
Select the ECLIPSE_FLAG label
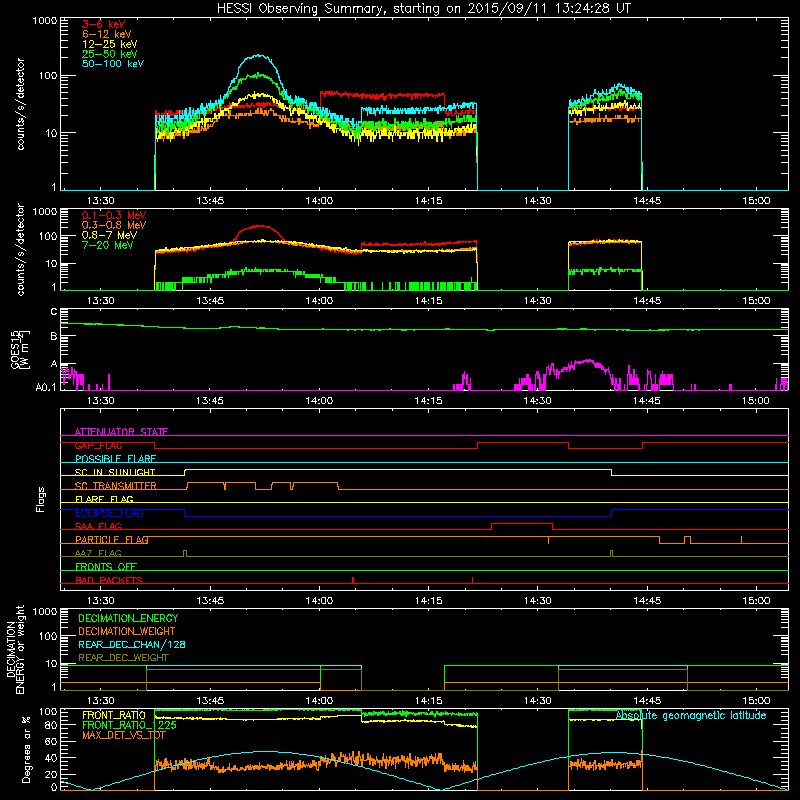pyautogui.click(x=109, y=513)
